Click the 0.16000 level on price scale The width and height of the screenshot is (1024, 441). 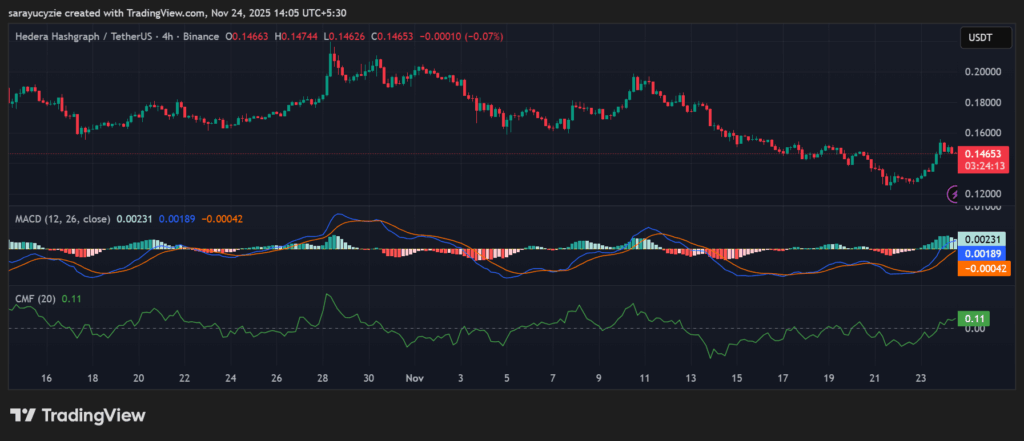(983, 132)
